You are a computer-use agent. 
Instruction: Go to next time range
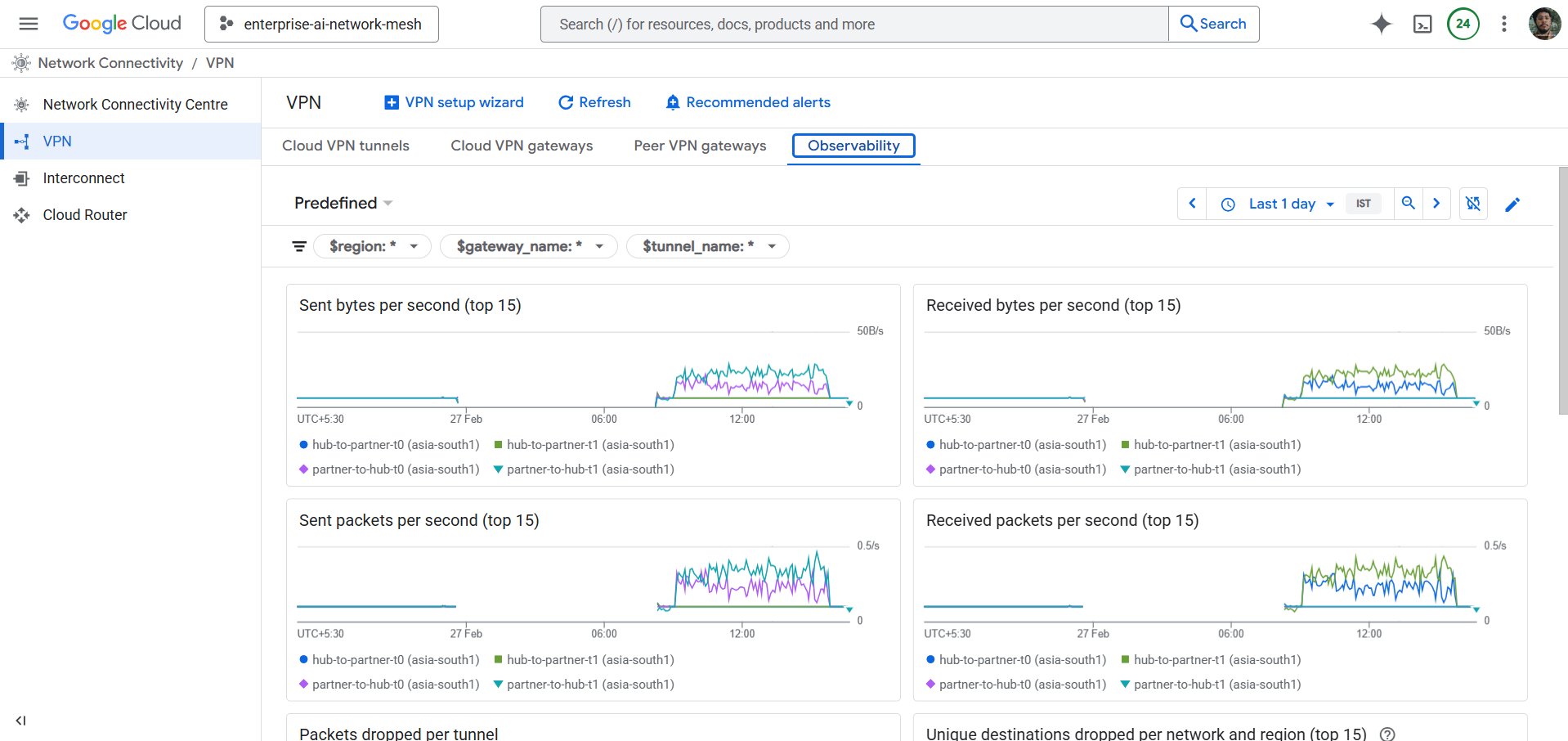pos(1436,204)
